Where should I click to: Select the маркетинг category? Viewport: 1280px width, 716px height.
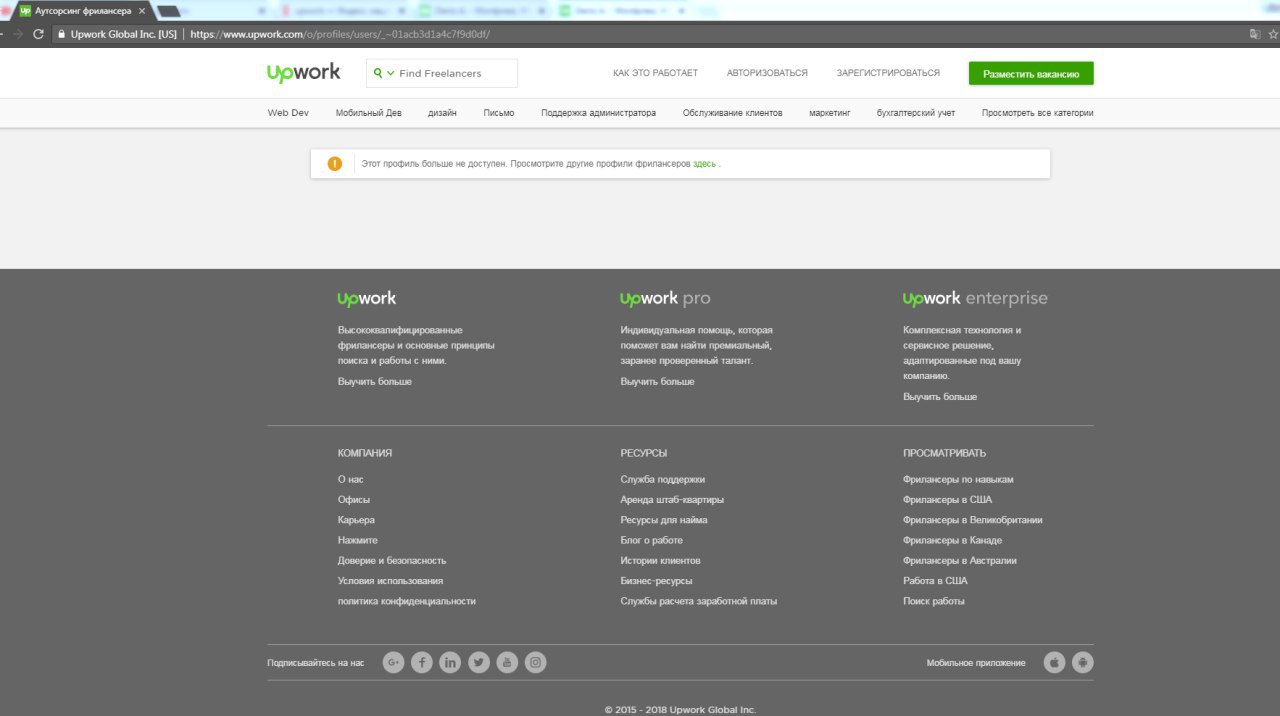click(830, 113)
